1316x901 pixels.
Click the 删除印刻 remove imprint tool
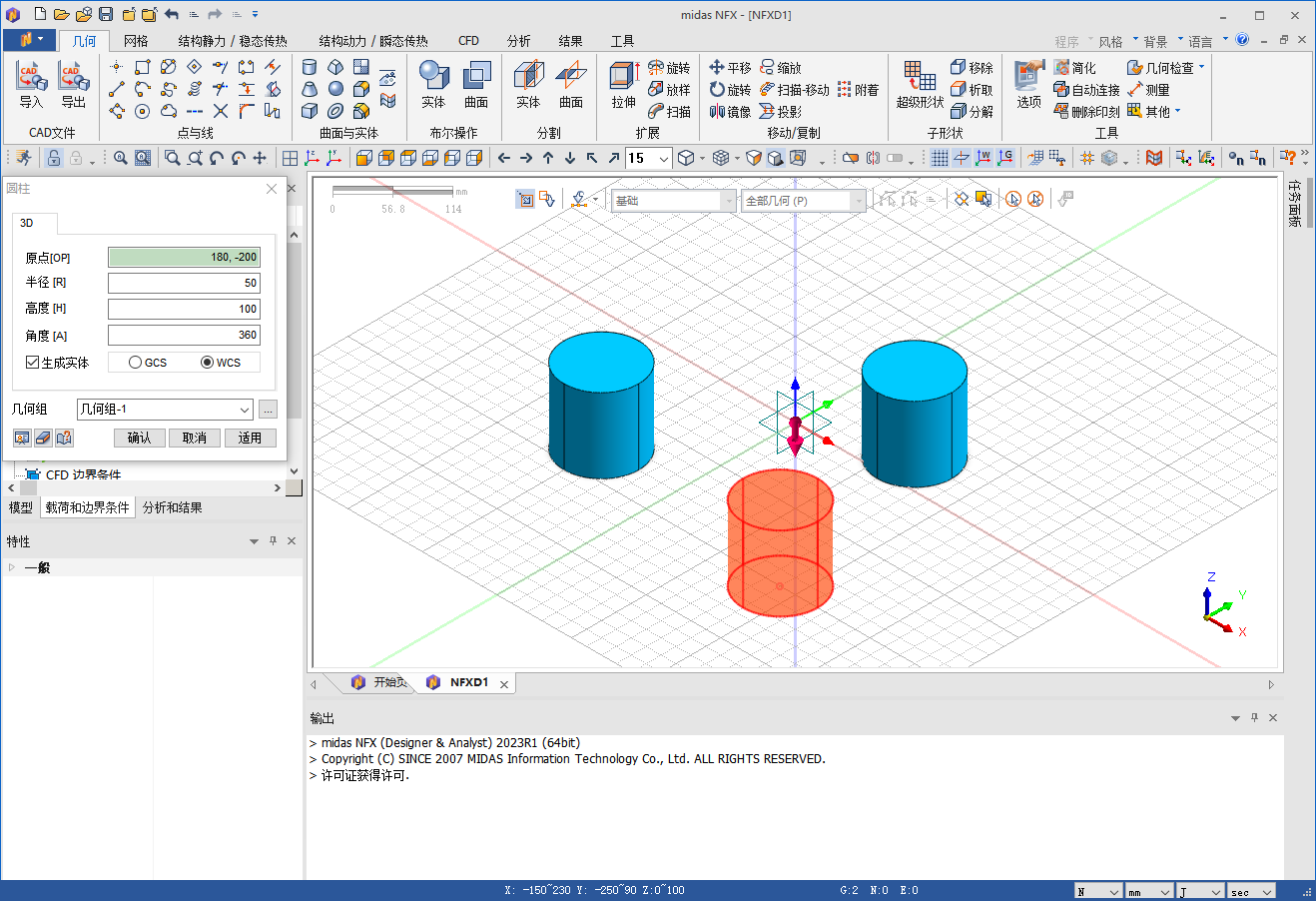click(x=1086, y=112)
